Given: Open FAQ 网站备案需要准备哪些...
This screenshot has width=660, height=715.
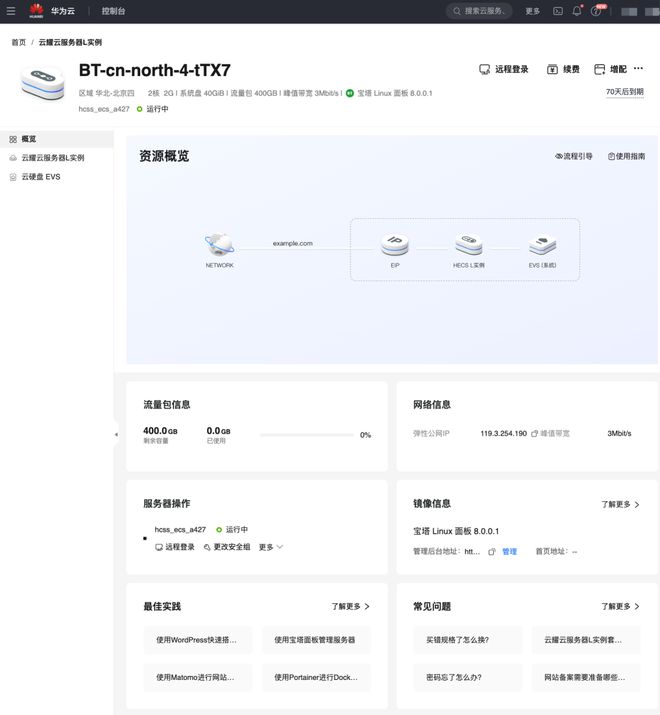Looking at the screenshot, I should tap(586, 678).
